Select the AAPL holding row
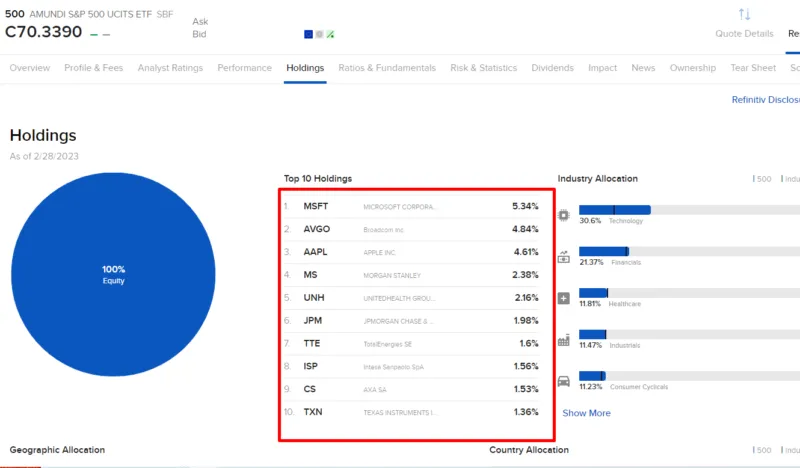The height and width of the screenshot is (468, 800). point(316,252)
